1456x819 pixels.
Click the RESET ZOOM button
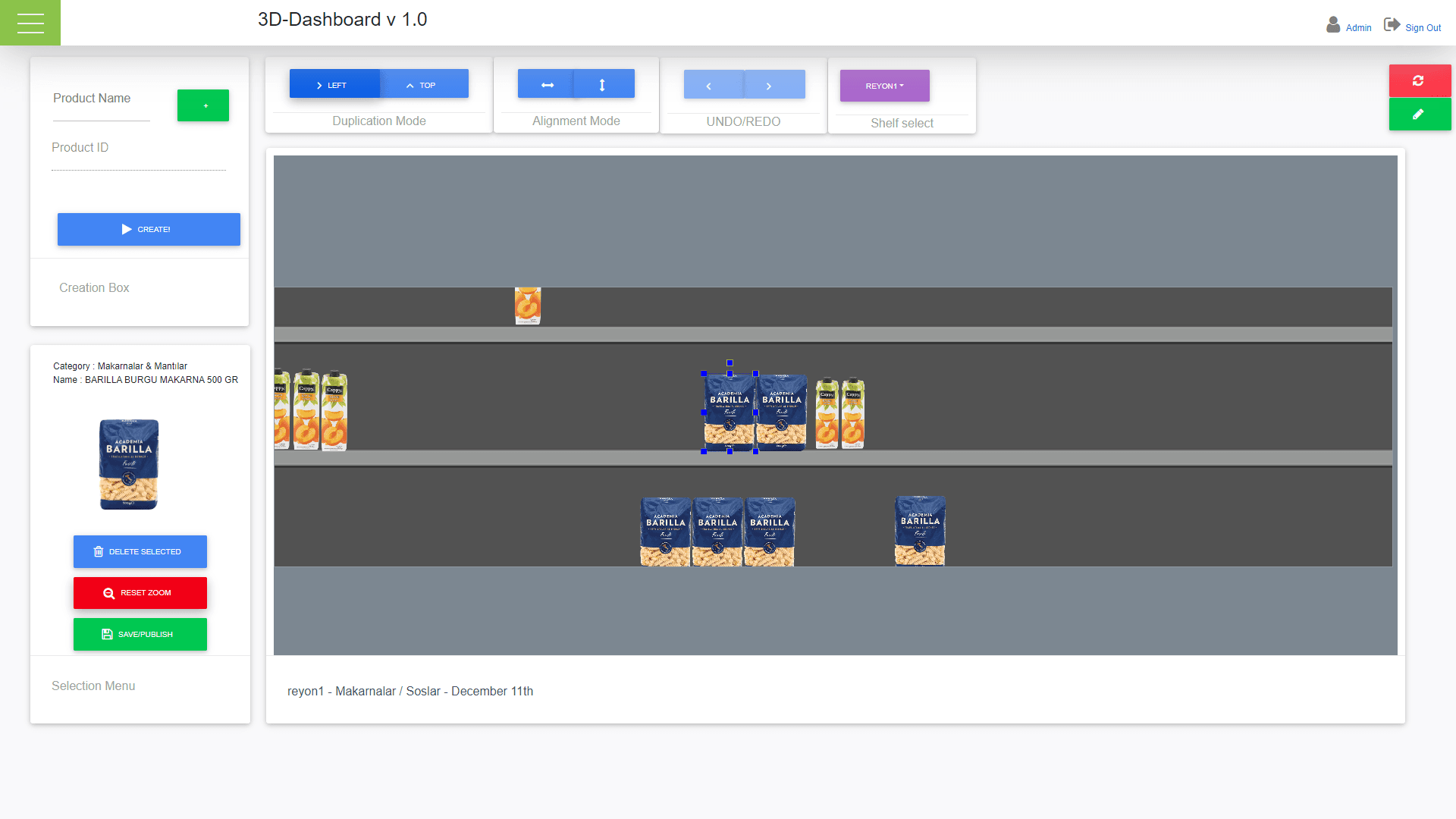(x=140, y=593)
